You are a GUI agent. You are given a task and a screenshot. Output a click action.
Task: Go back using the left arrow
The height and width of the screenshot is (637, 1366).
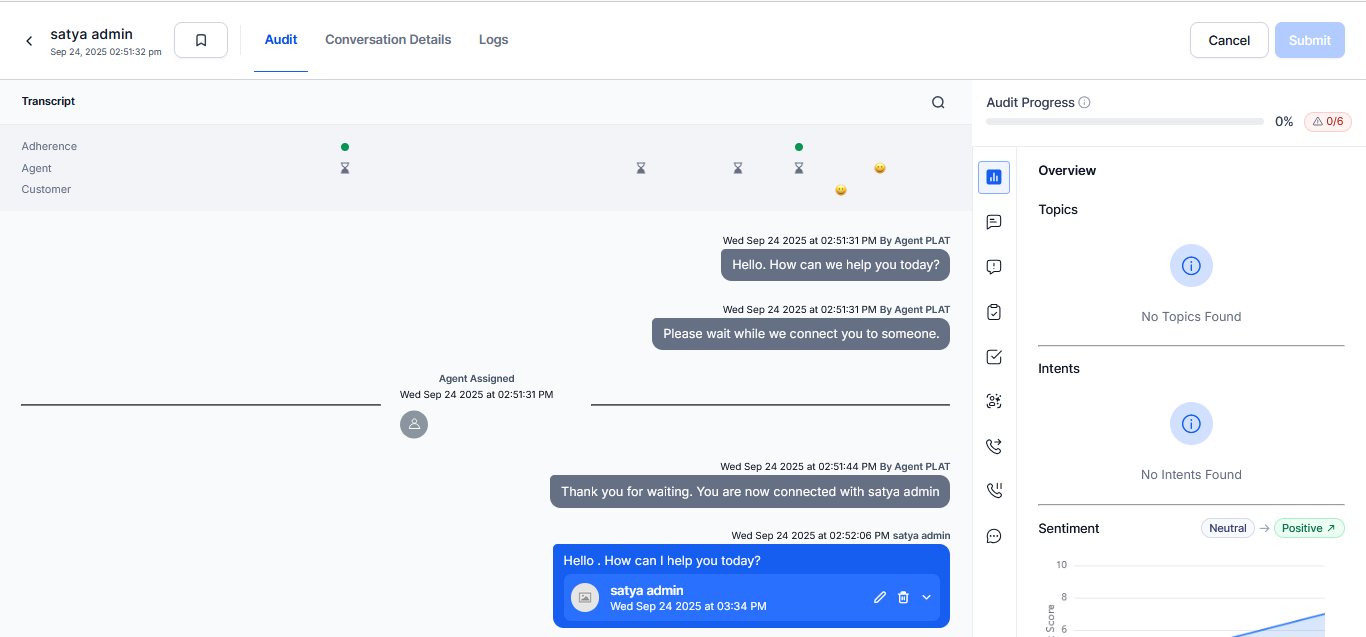tap(29, 41)
